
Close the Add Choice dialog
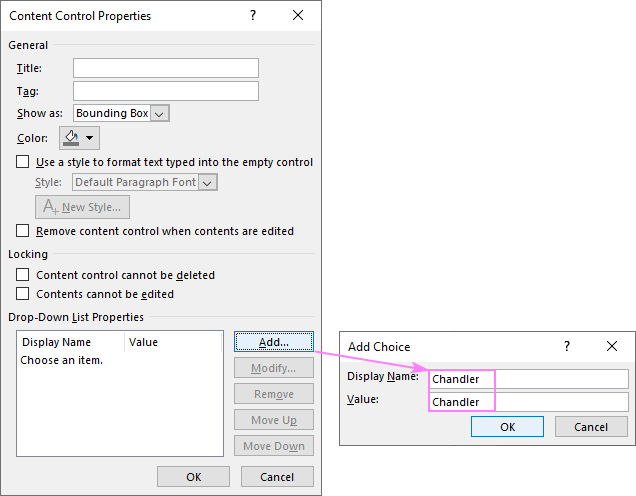point(612,346)
